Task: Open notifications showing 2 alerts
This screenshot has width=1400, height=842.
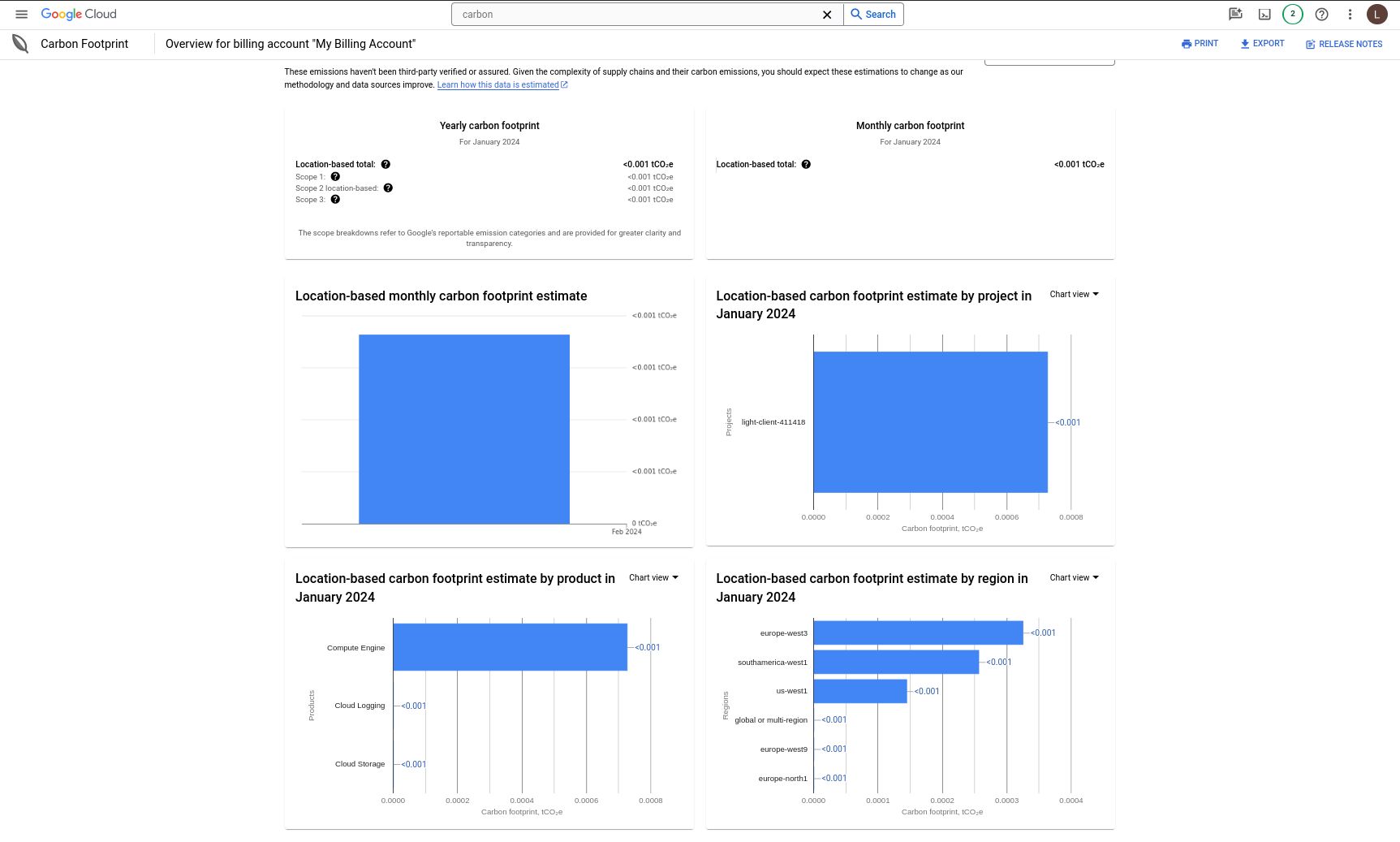Action: coord(1292,14)
